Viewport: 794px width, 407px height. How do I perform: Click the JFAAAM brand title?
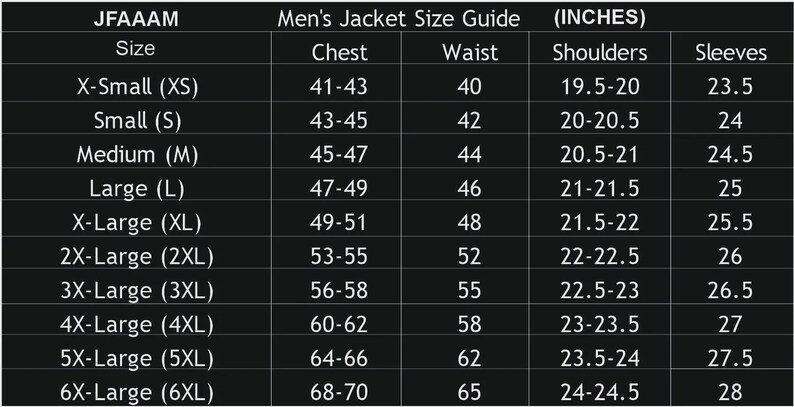pyautogui.click(x=136, y=20)
